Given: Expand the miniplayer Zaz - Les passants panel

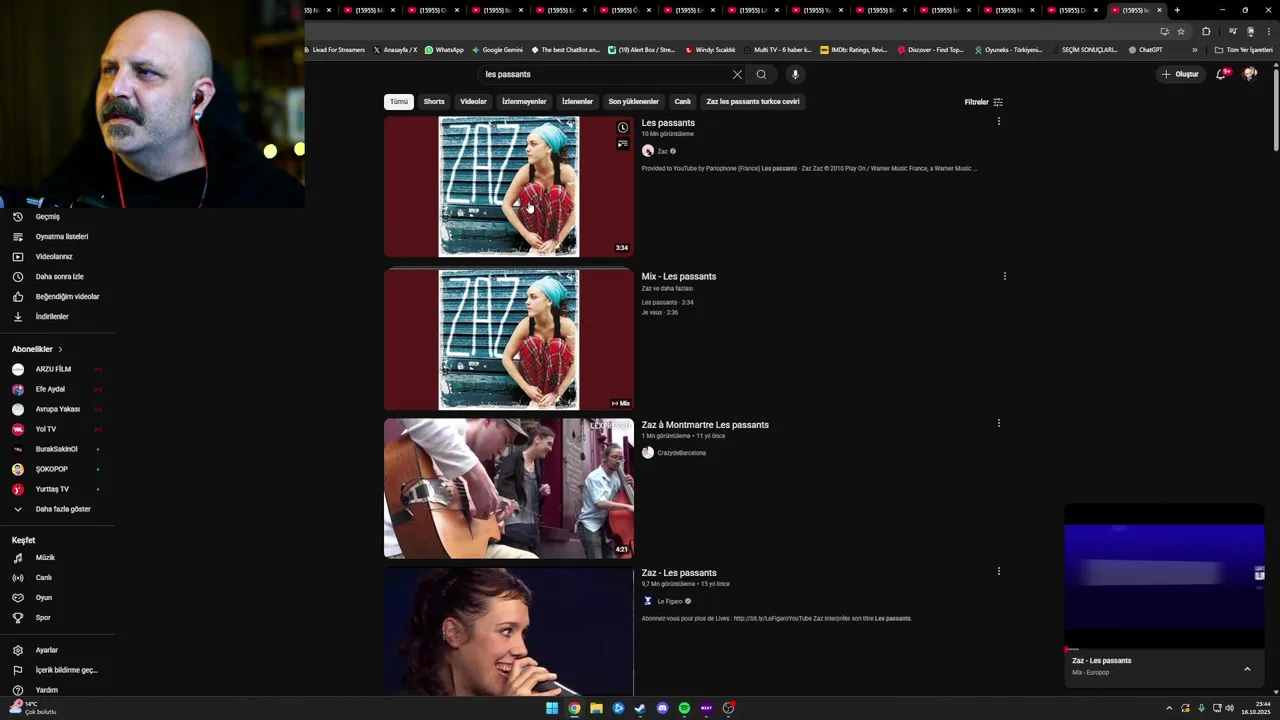Looking at the screenshot, I should pyautogui.click(x=1247, y=669).
